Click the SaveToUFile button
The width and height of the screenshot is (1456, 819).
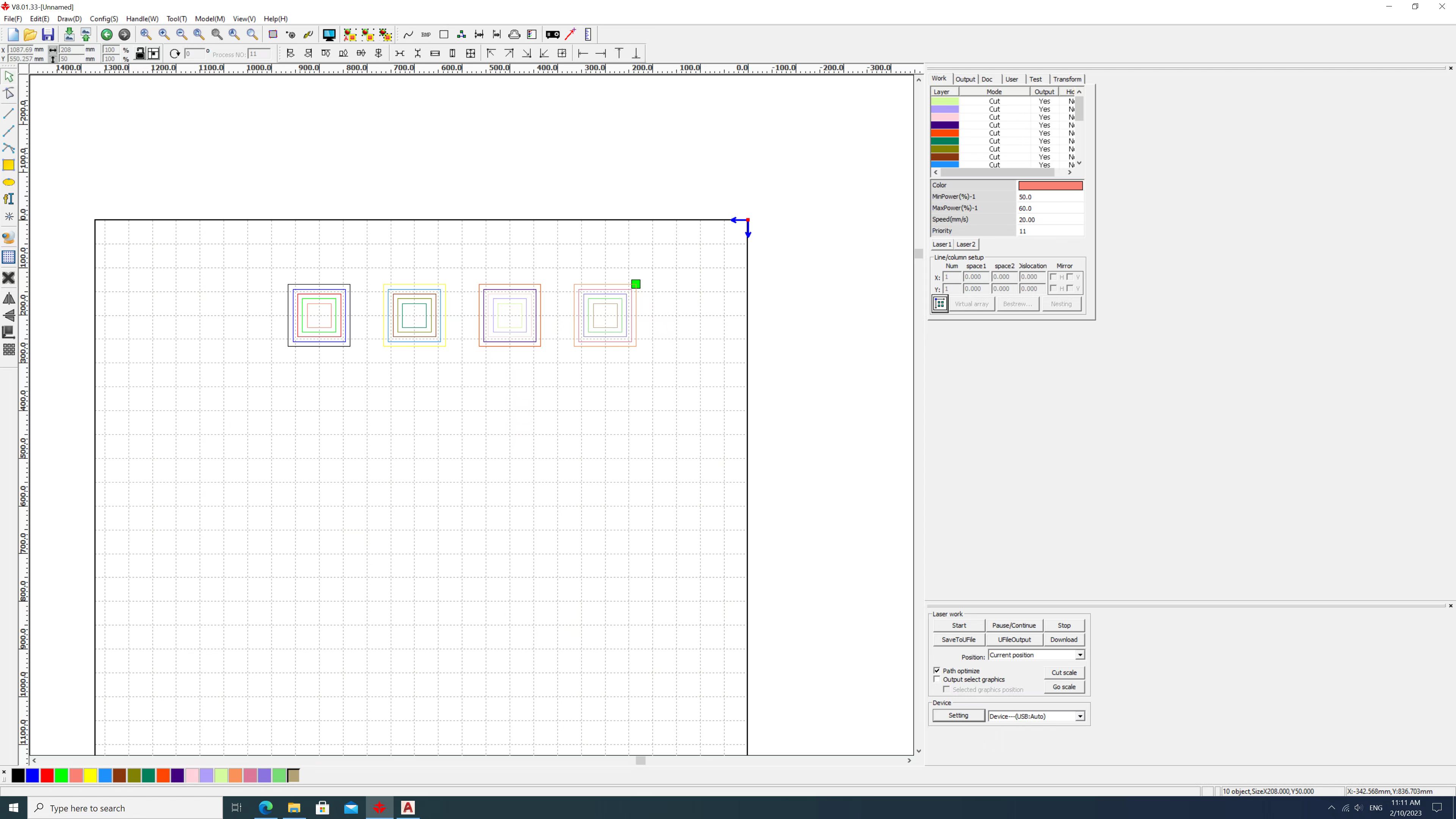tap(959, 640)
